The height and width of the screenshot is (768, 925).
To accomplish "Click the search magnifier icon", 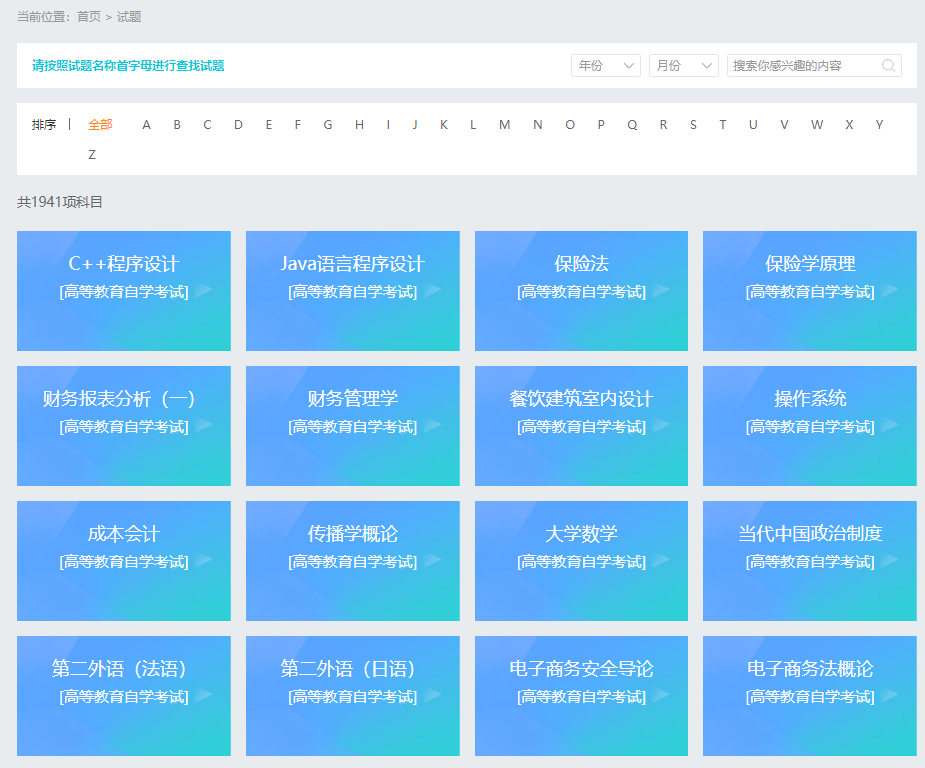I will click(x=888, y=66).
